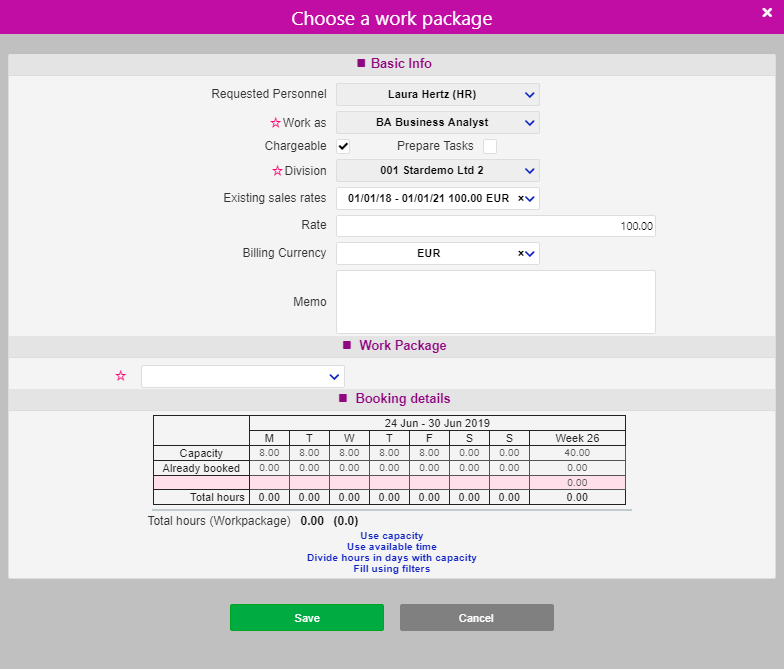This screenshot has height=669, width=784.
Task: Select Divide hours in days with capacity
Action: click(392, 558)
